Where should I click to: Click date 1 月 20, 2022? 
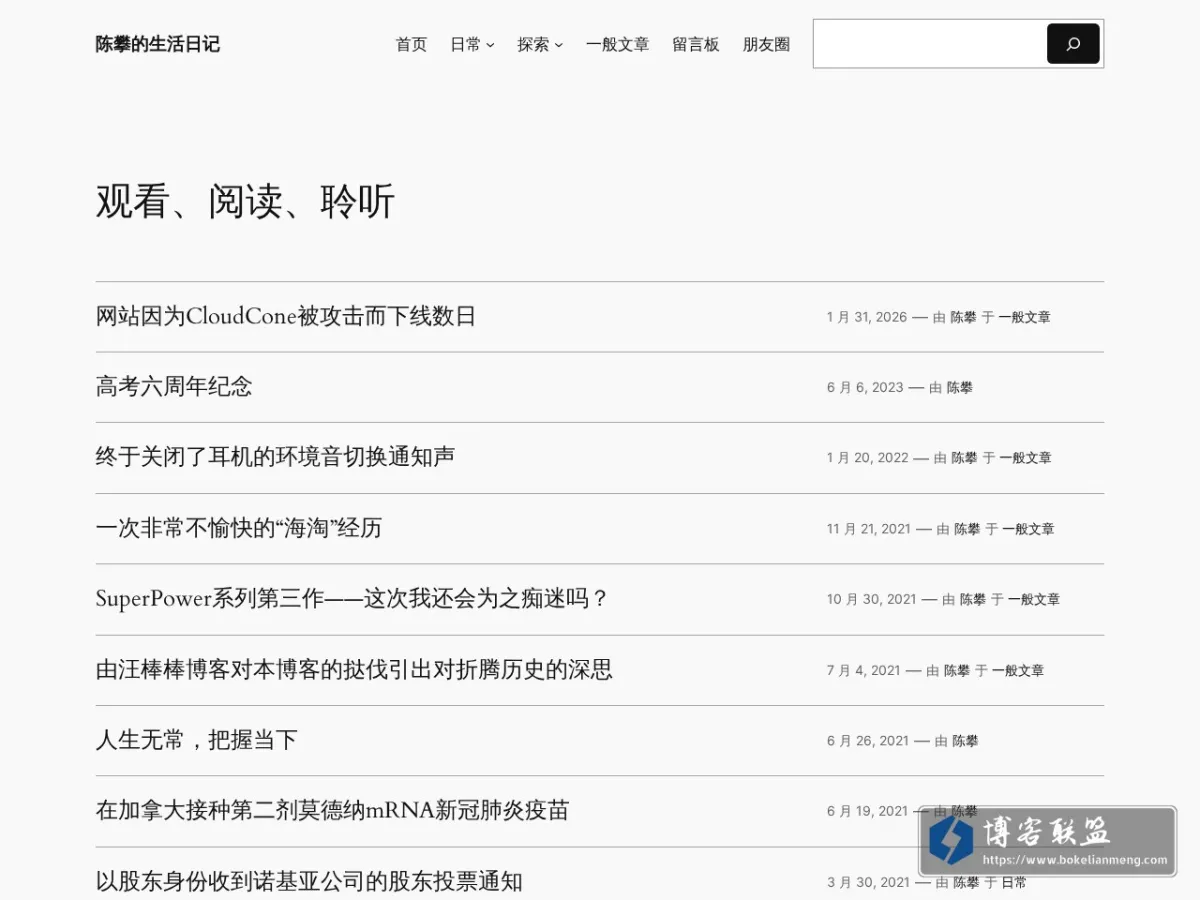click(x=868, y=458)
